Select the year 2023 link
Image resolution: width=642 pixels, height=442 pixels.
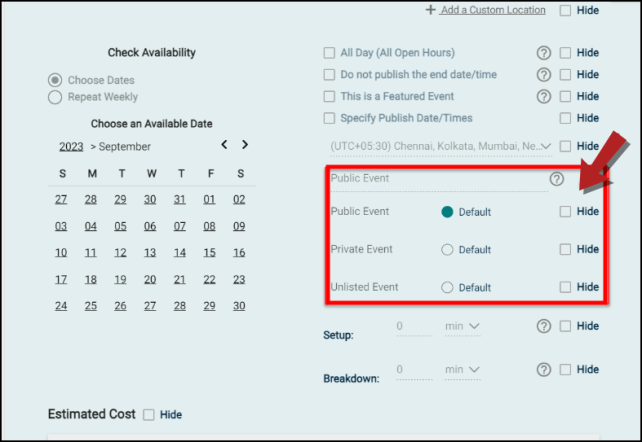pyautogui.click(x=71, y=147)
